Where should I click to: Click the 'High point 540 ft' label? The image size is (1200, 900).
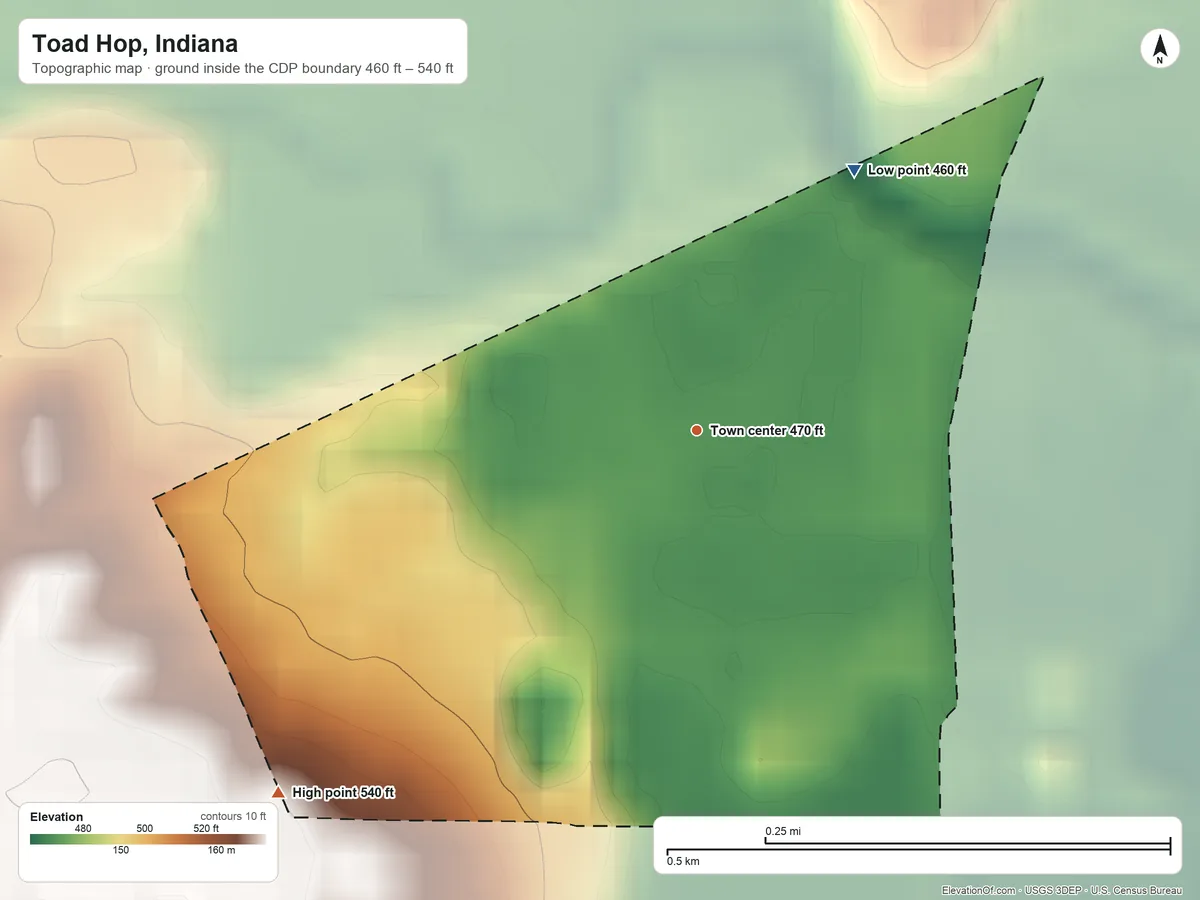(343, 793)
